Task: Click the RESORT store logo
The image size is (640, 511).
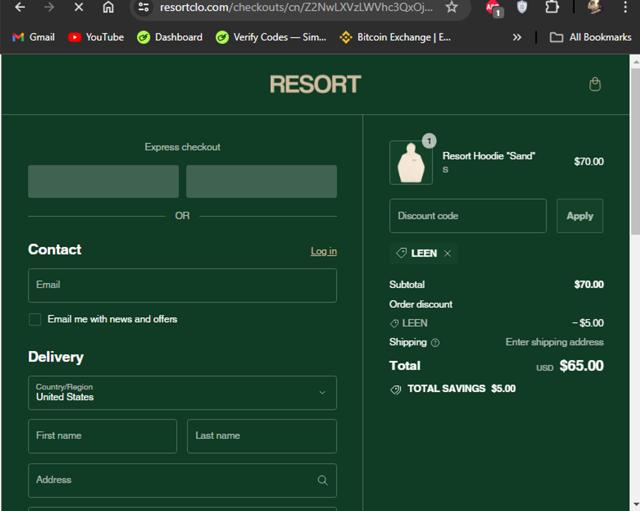Action: pos(315,84)
